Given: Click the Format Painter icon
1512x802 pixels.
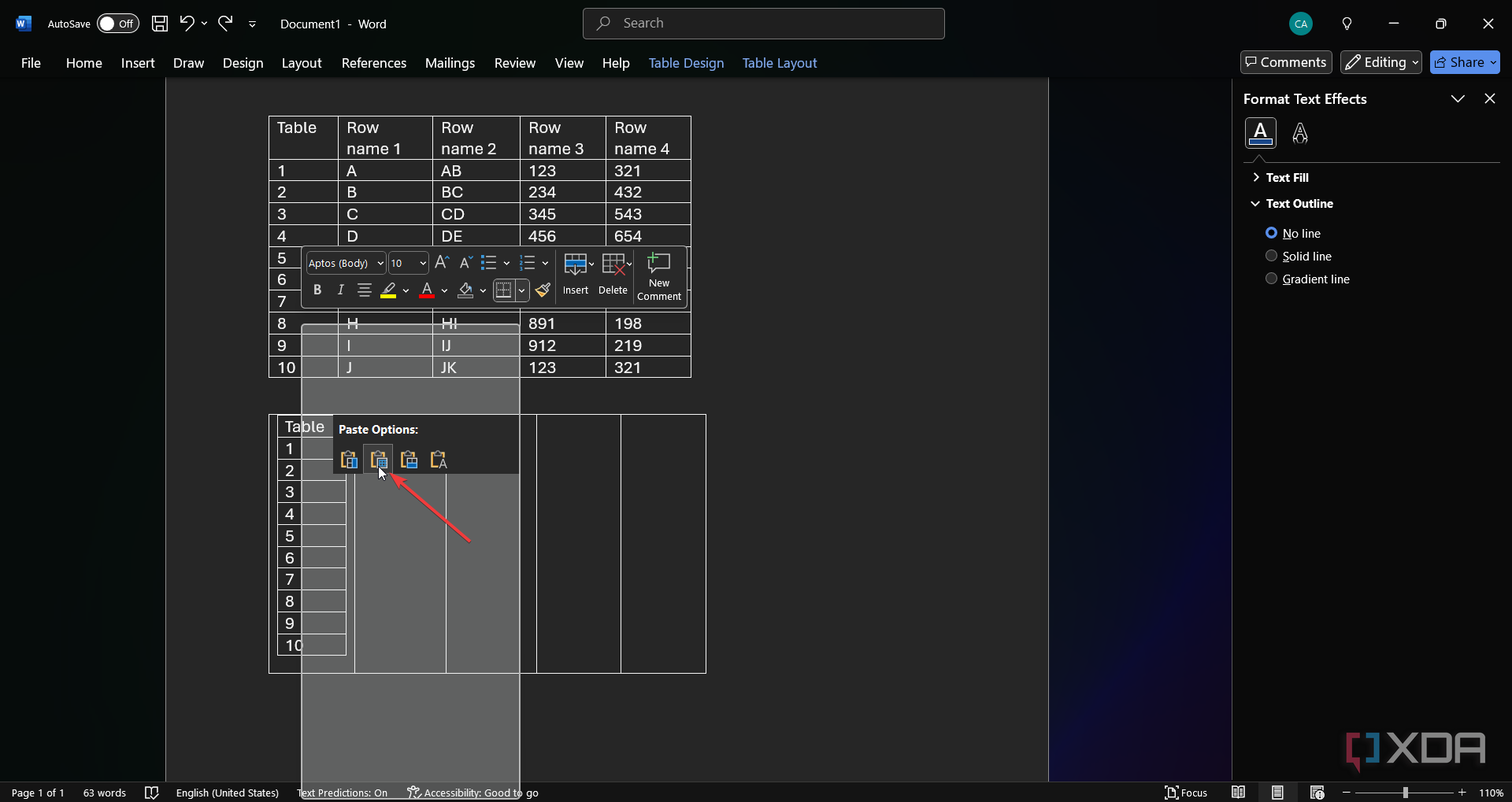Looking at the screenshot, I should [543, 290].
